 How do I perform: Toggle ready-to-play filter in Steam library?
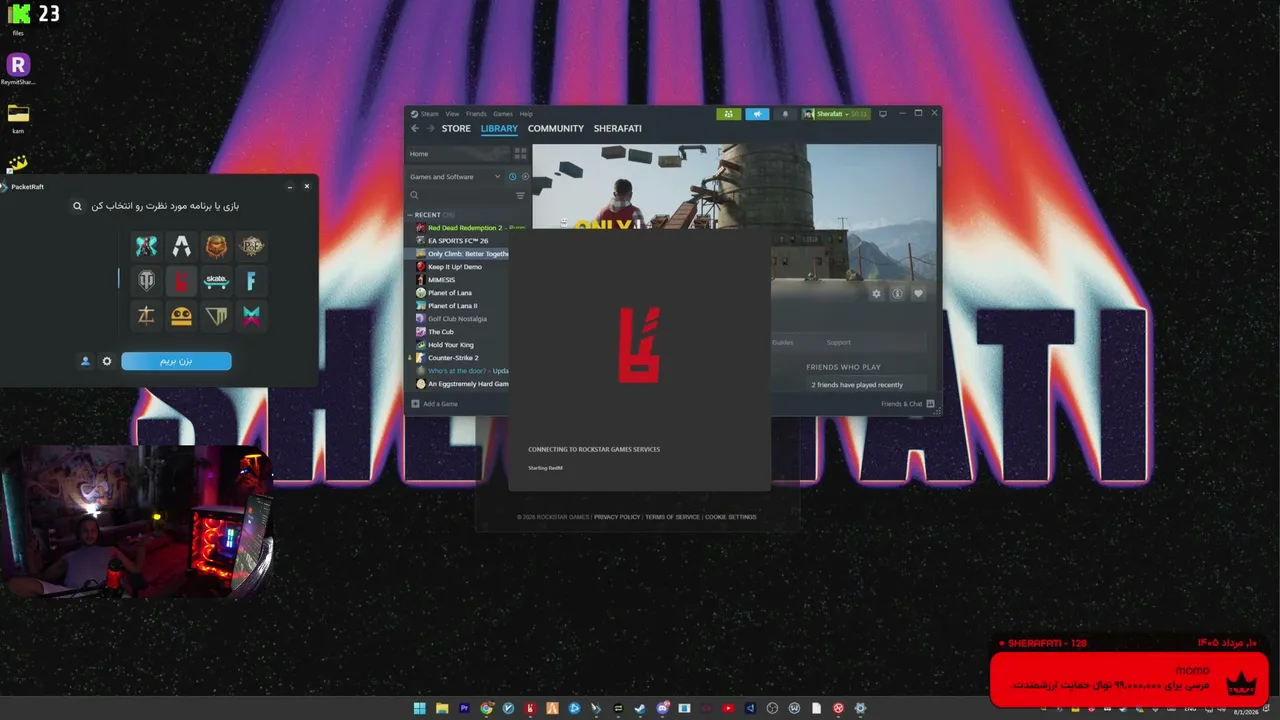click(x=526, y=177)
